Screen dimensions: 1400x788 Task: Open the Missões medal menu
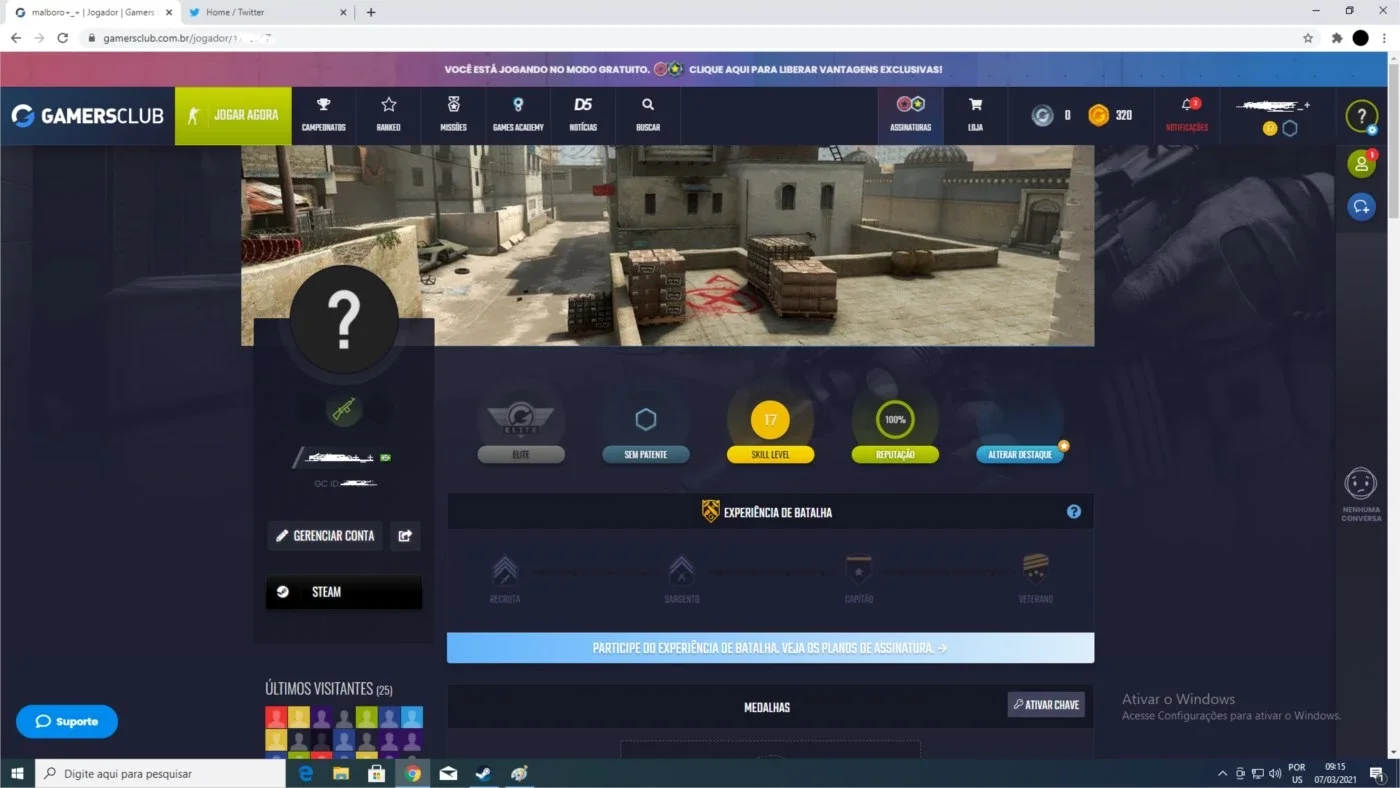click(x=453, y=115)
